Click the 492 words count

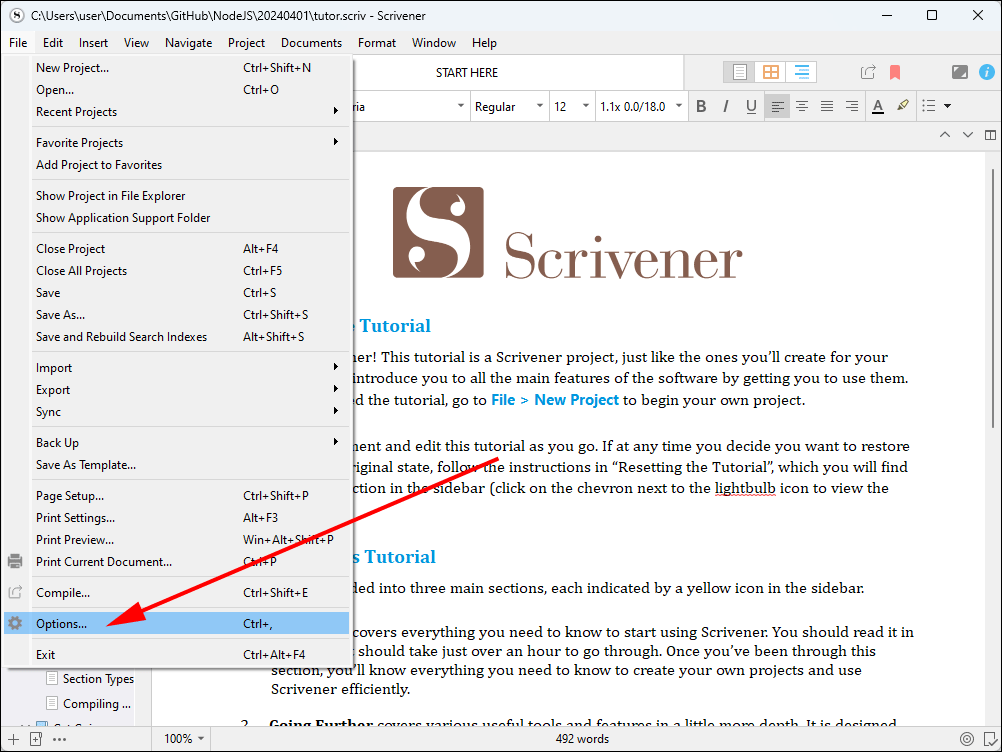[582, 739]
